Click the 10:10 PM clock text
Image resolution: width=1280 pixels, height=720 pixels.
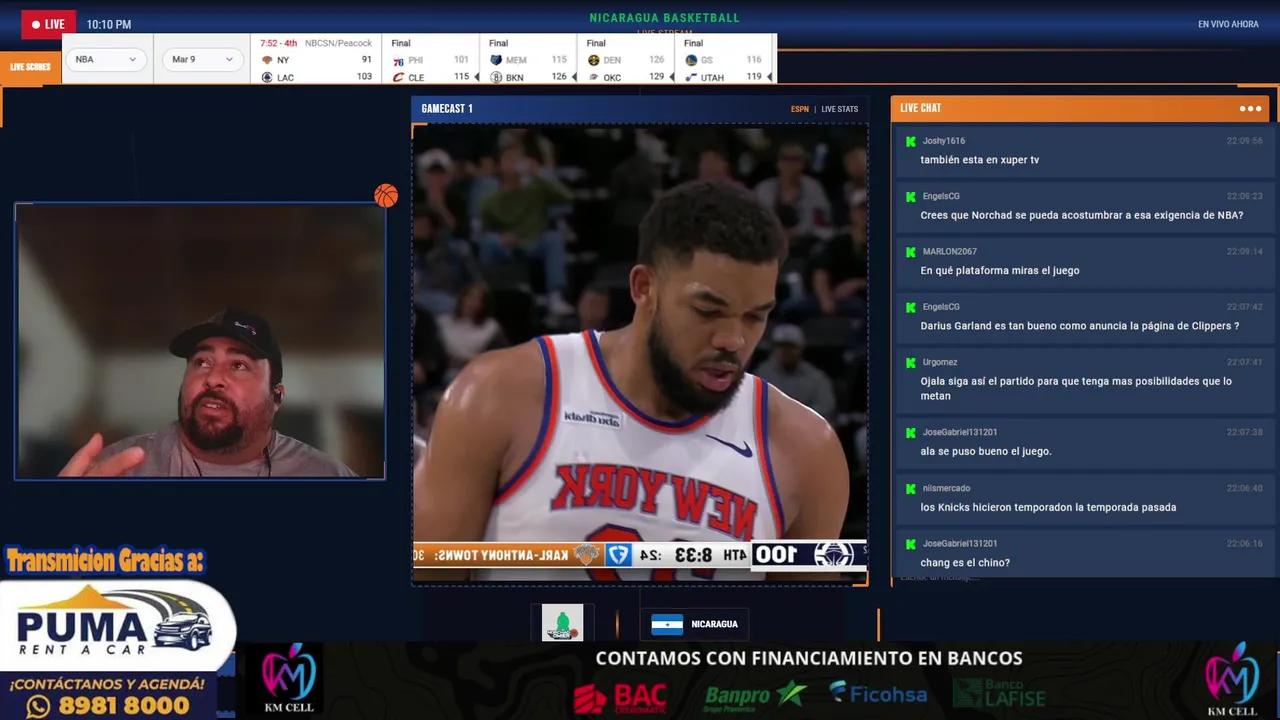pyautogui.click(x=109, y=24)
